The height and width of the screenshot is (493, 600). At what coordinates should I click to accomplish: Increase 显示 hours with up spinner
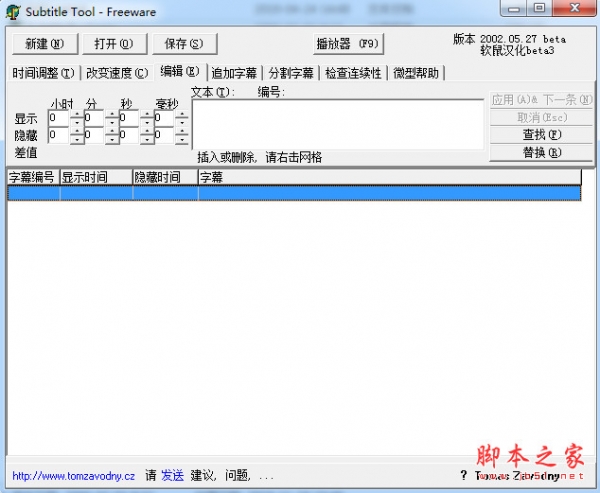point(77,114)
